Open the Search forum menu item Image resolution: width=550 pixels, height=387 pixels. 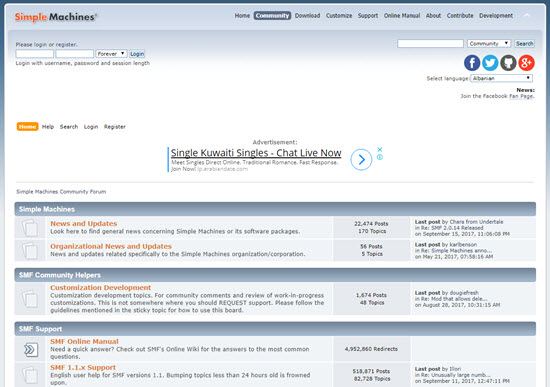[x=69, y=127]
